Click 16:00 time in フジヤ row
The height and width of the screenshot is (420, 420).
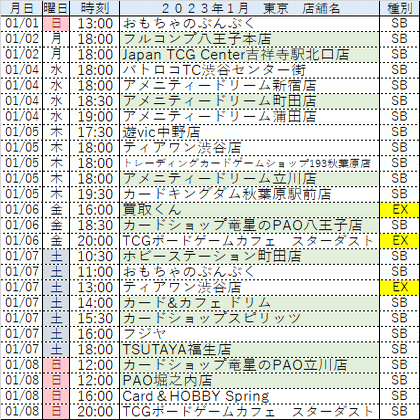(x=94, y=334)
